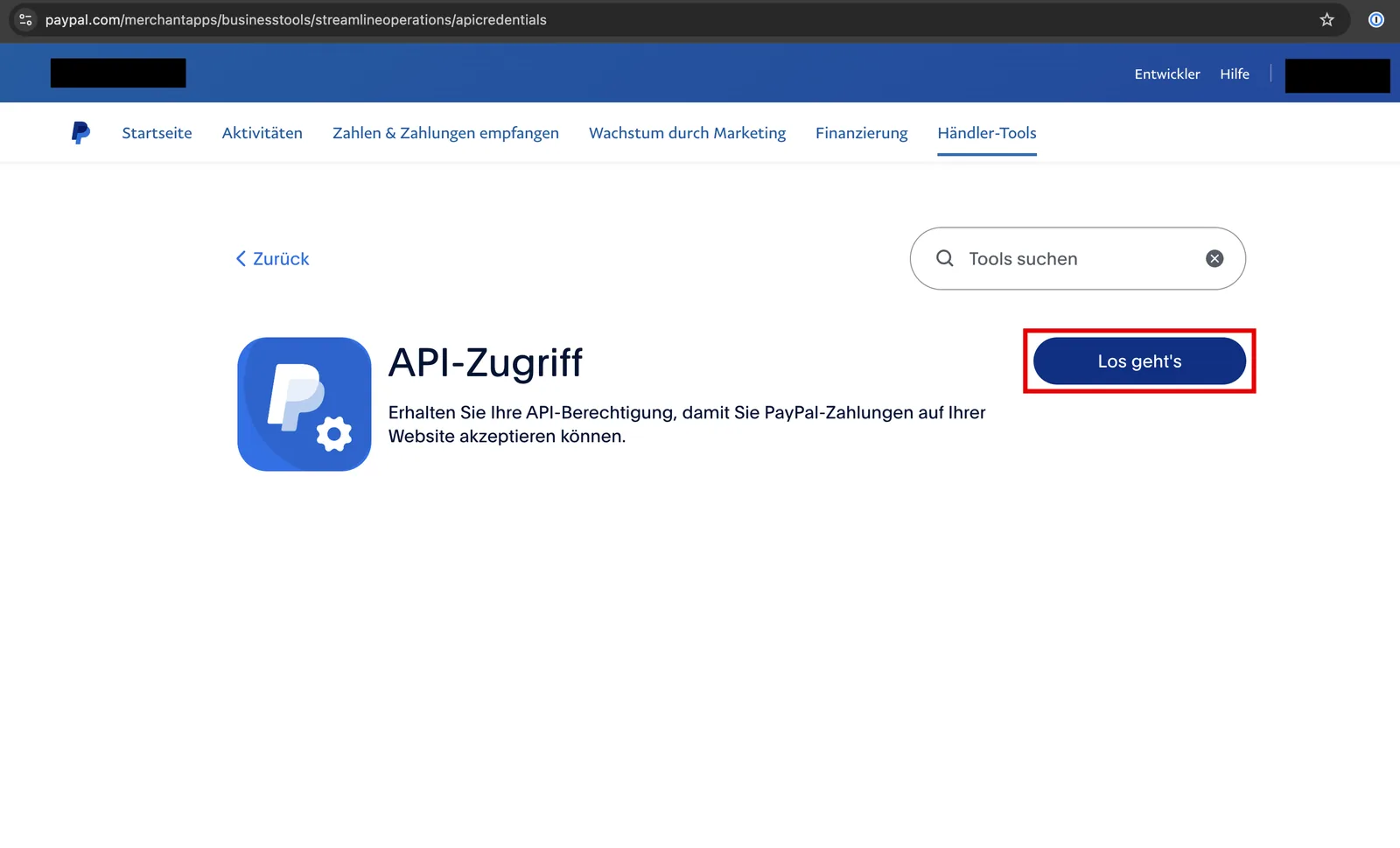The image size is (1400, 848).
Task: Bookmark this page with the star icon
Action: [x=1326, y=19]
